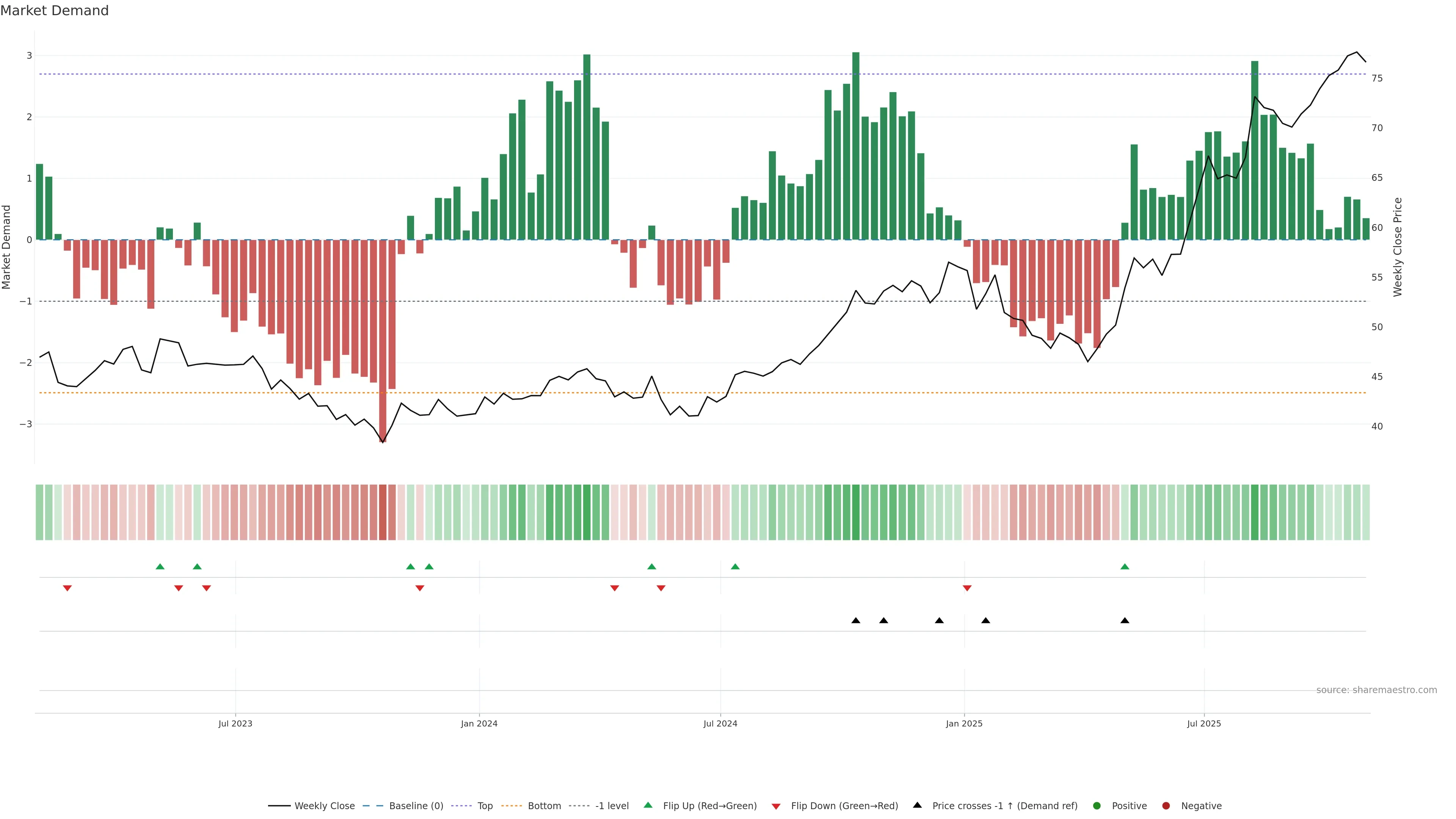Click green Flip Up legend triangle
Viewport: 1456px width, 819px height.
(x=648, y=805)
